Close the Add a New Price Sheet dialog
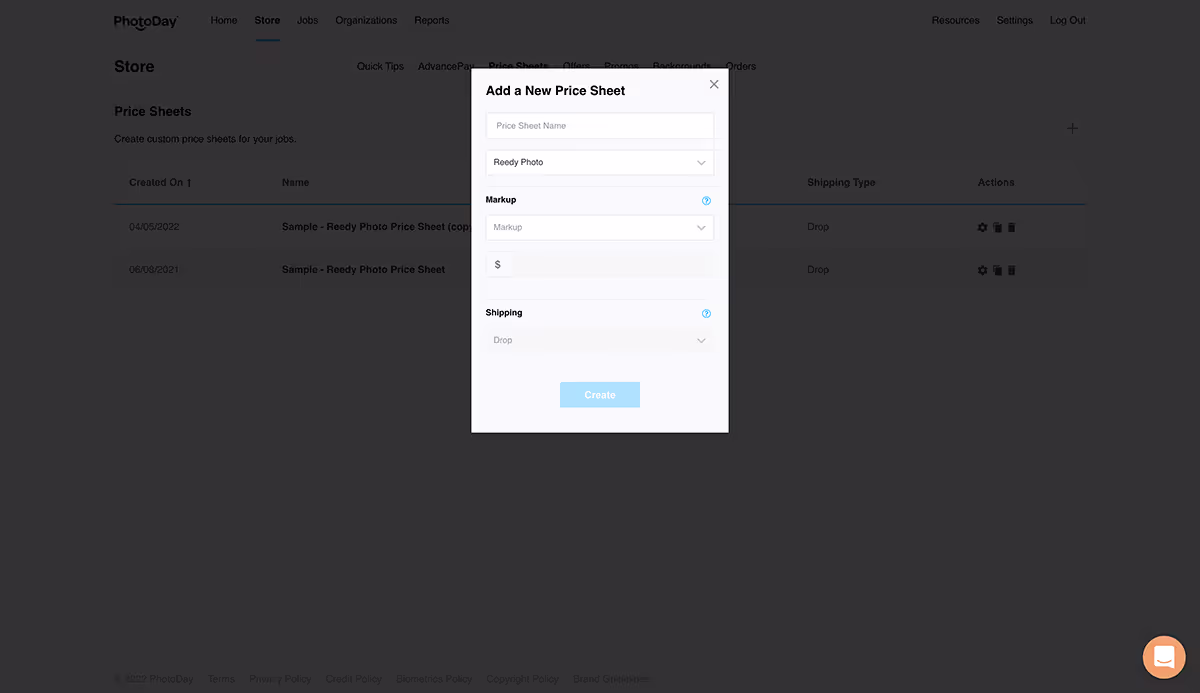 tap(714, 85)
